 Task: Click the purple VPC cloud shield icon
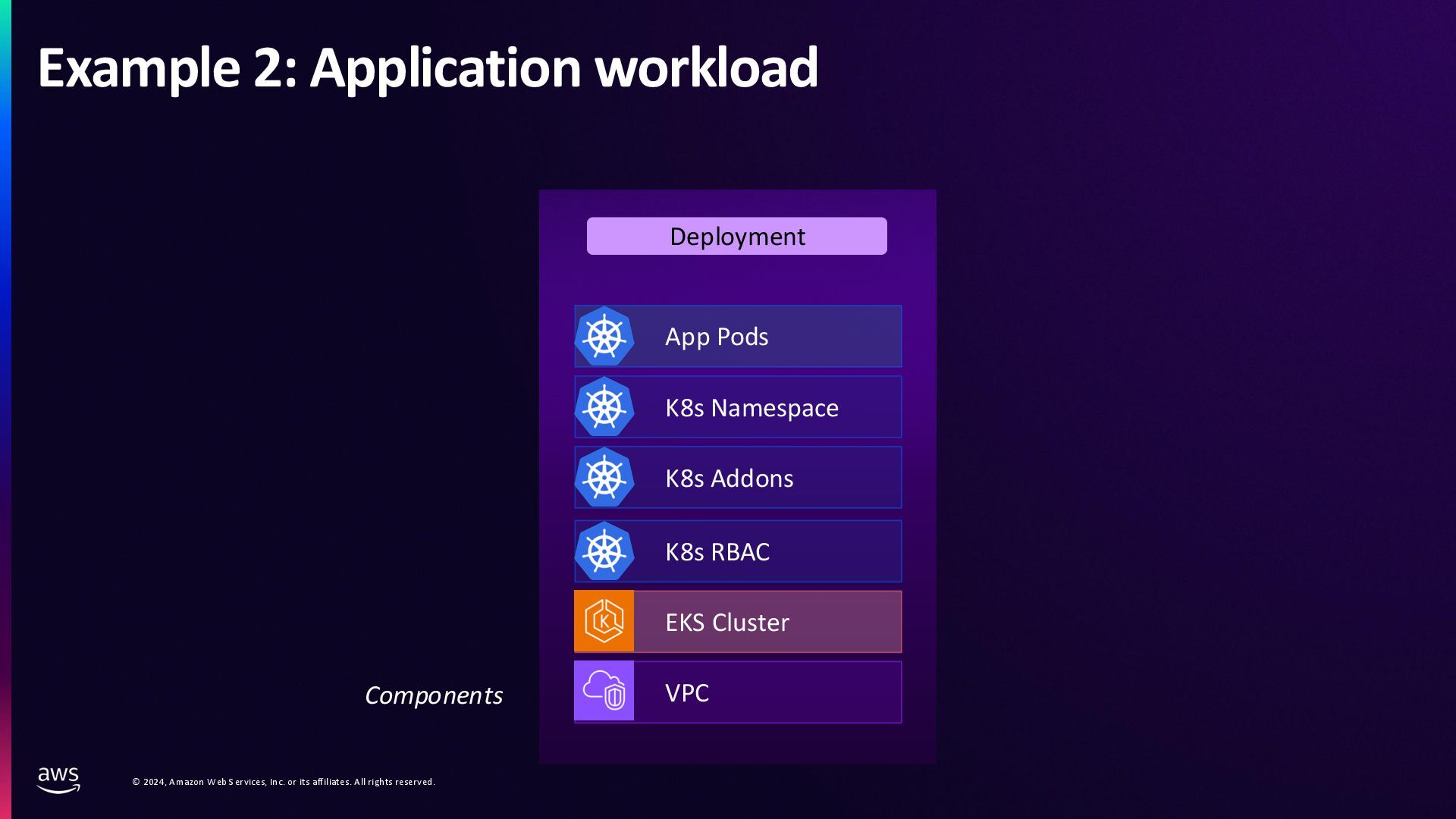604,691
